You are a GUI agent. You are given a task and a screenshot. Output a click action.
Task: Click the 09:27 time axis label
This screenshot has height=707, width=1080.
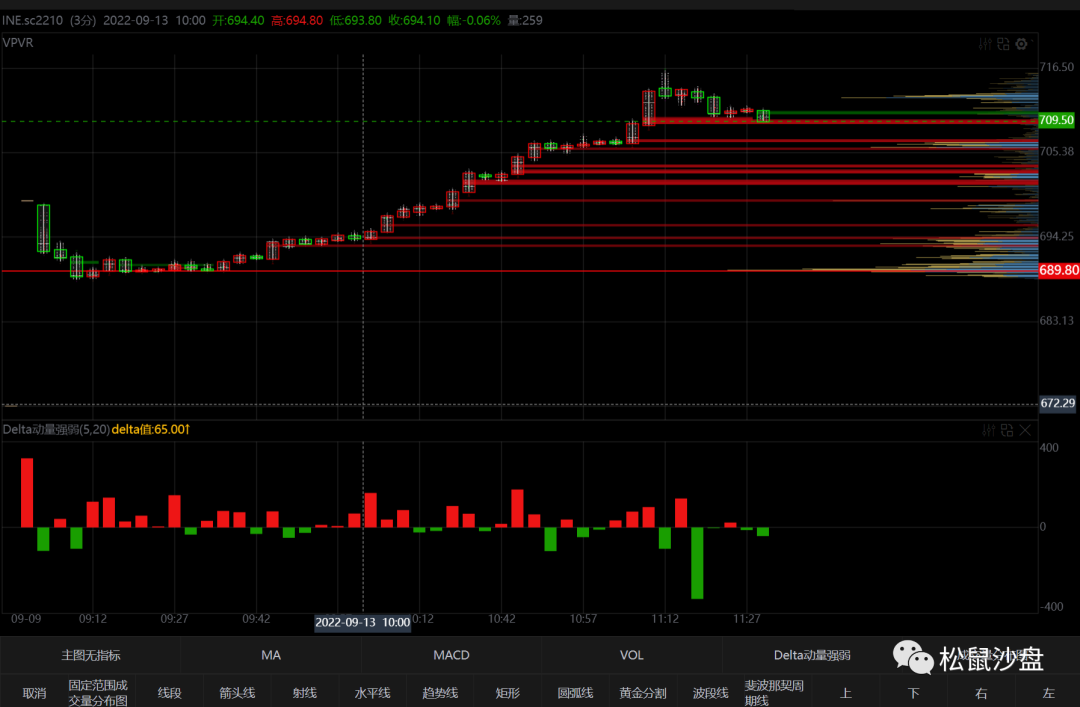[x=174, y=619]
